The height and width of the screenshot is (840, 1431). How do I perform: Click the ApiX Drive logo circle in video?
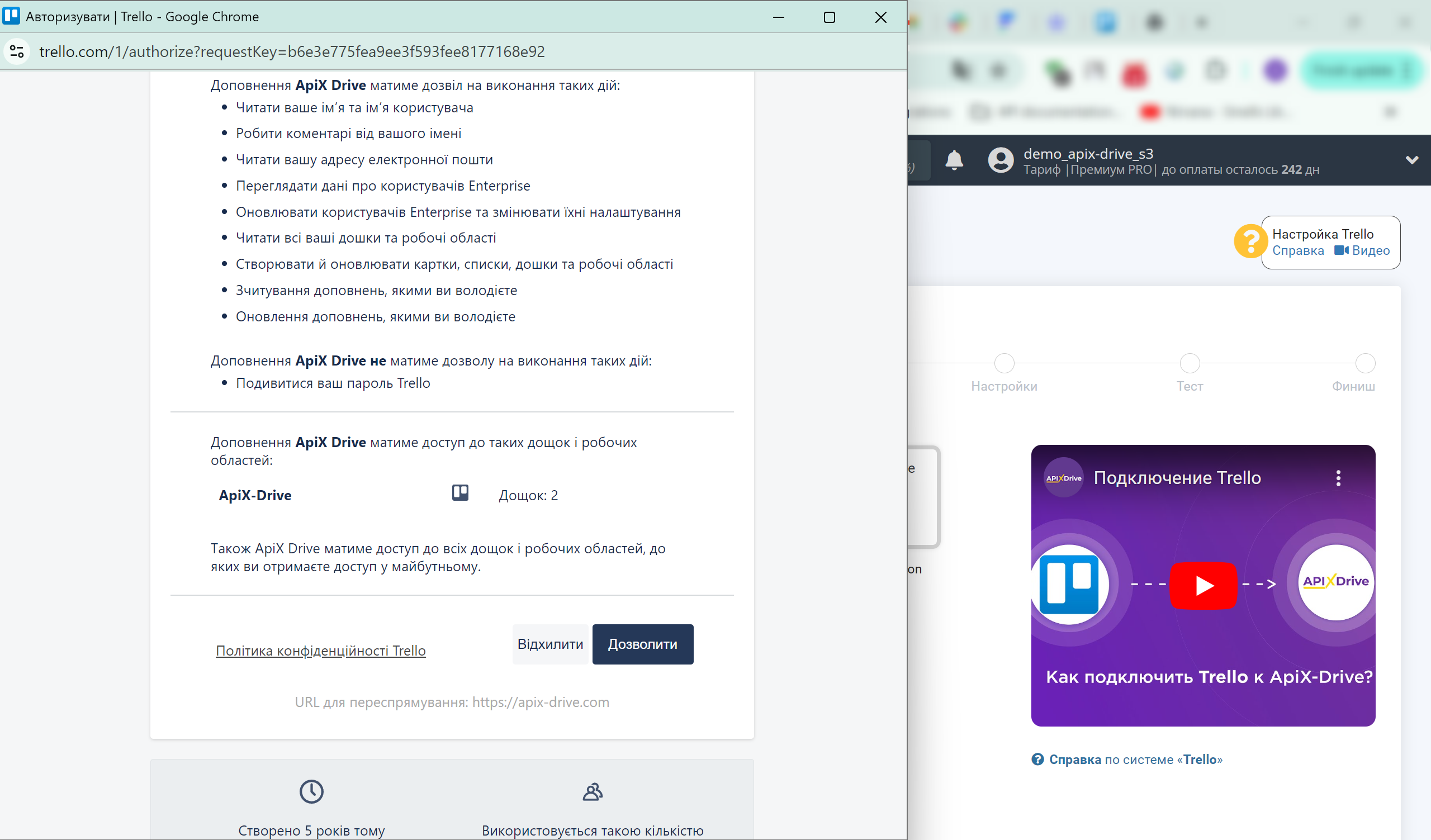[1335, 582]
